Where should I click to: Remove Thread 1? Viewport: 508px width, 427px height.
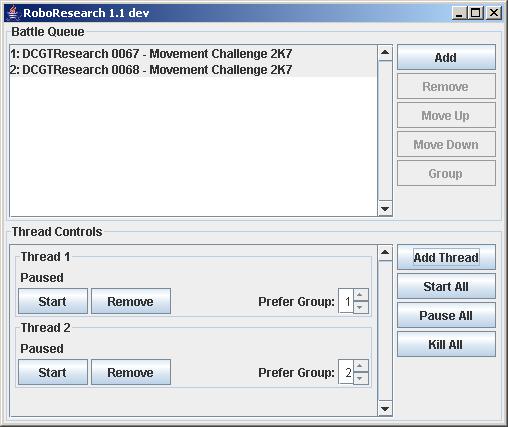[131, 301]
